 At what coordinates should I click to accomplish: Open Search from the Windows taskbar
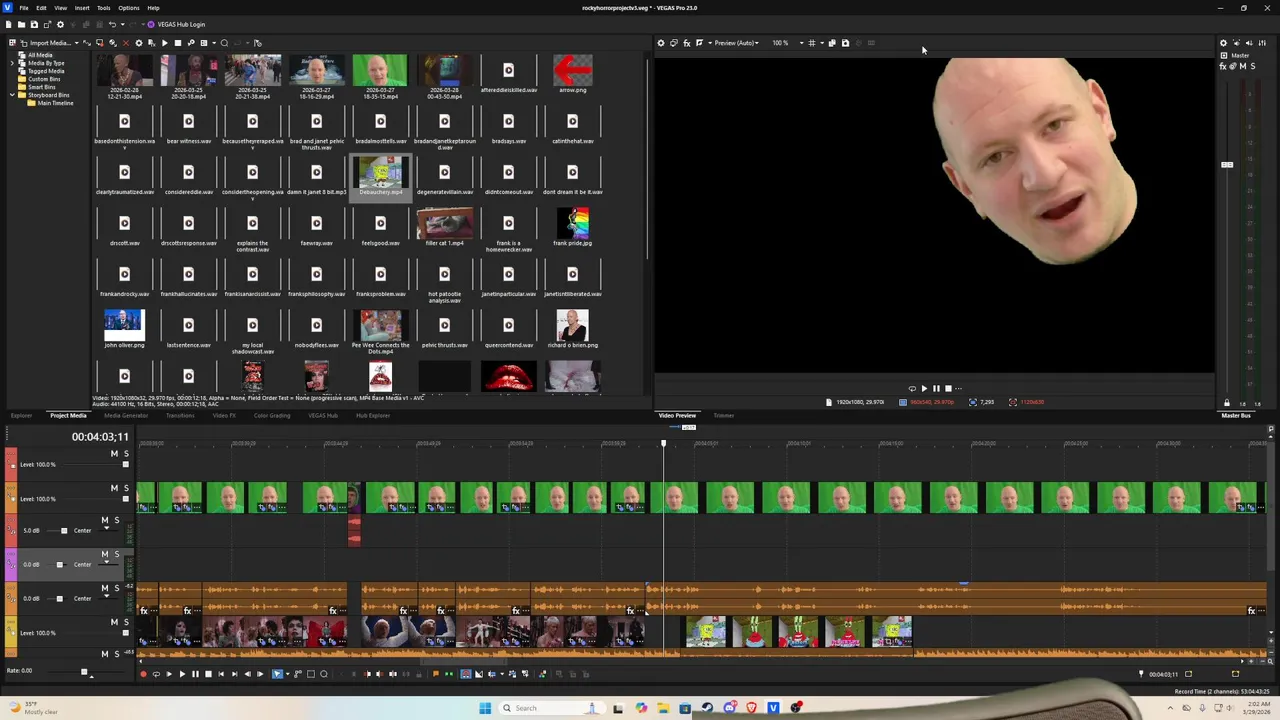(x=549, y=708)
